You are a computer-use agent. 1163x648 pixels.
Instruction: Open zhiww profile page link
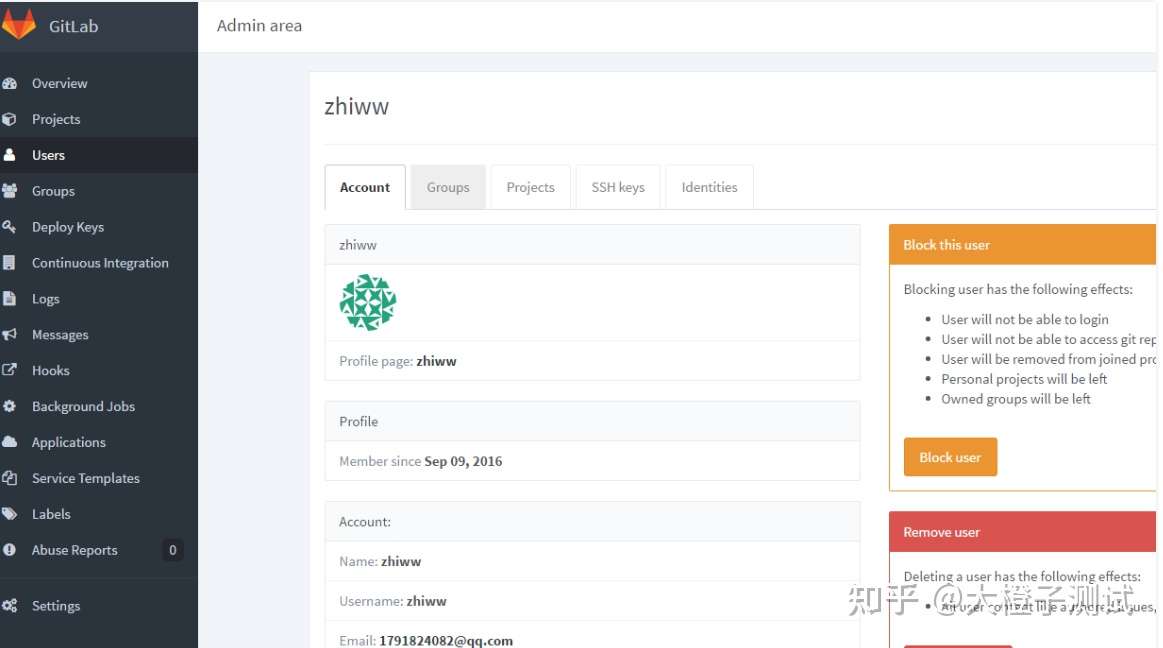tap(436, 361)
